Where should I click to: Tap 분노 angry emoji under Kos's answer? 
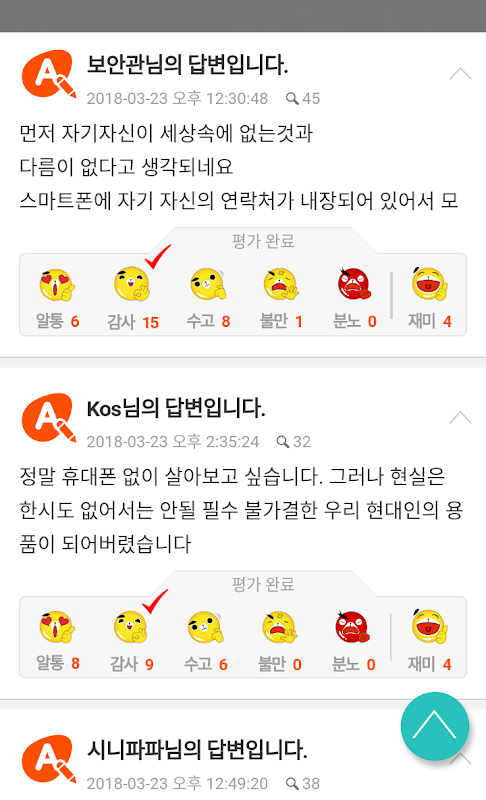pyautogui.click(x=353, y=627)
